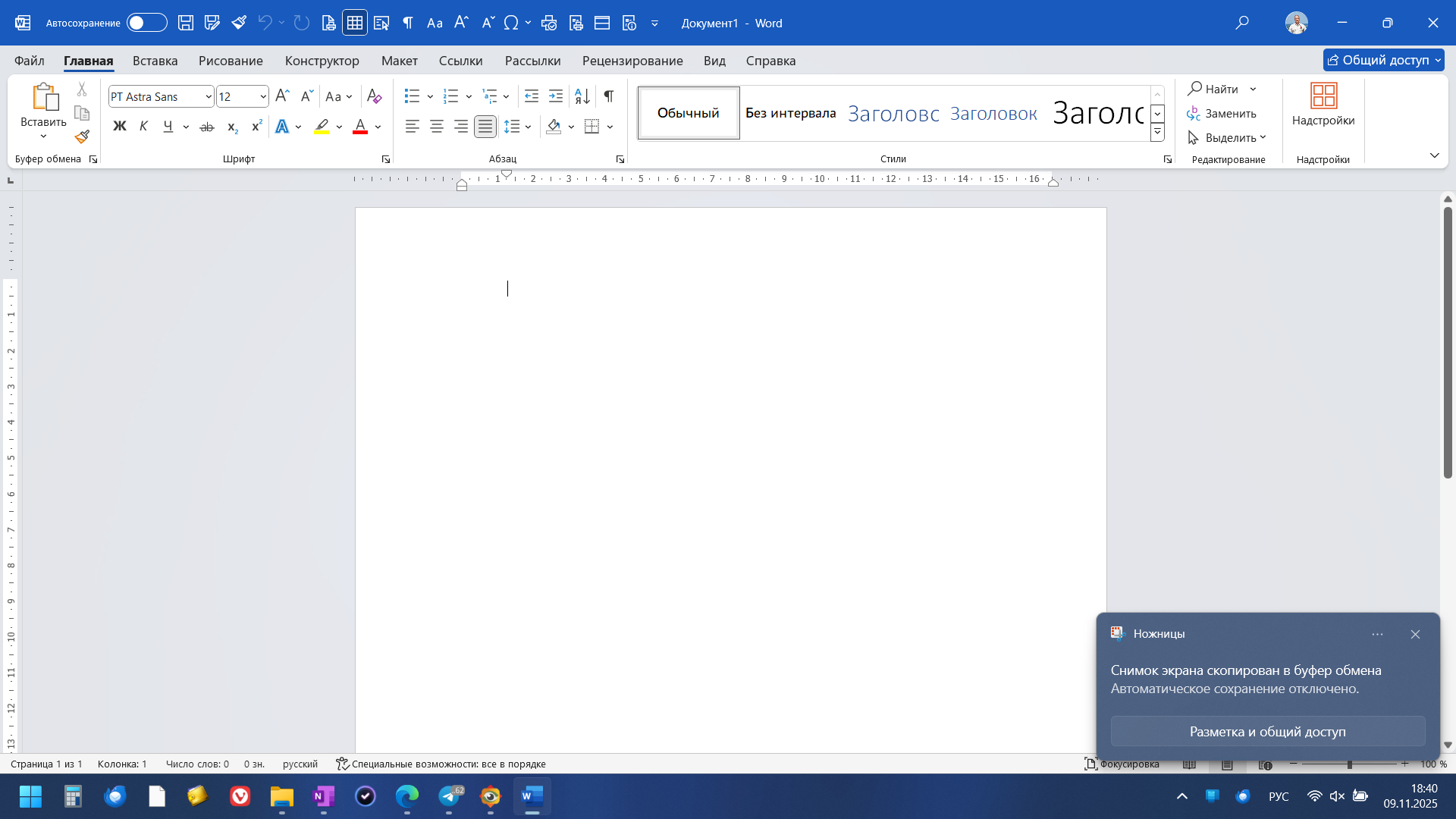The height and width of the screenshot is (819, 1456).
Task: Open Telegram from the taskbar
Action: [x=449, y=796]
